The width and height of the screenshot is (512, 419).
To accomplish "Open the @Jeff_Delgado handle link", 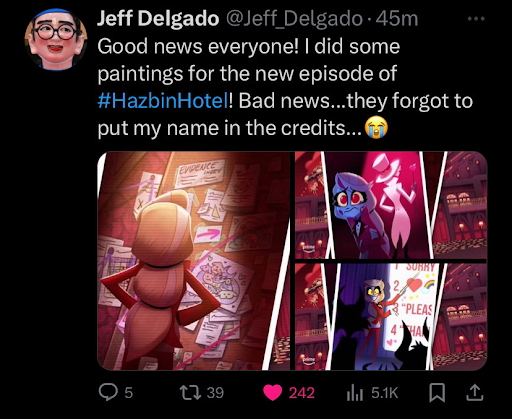I will [x=294, y=19].
